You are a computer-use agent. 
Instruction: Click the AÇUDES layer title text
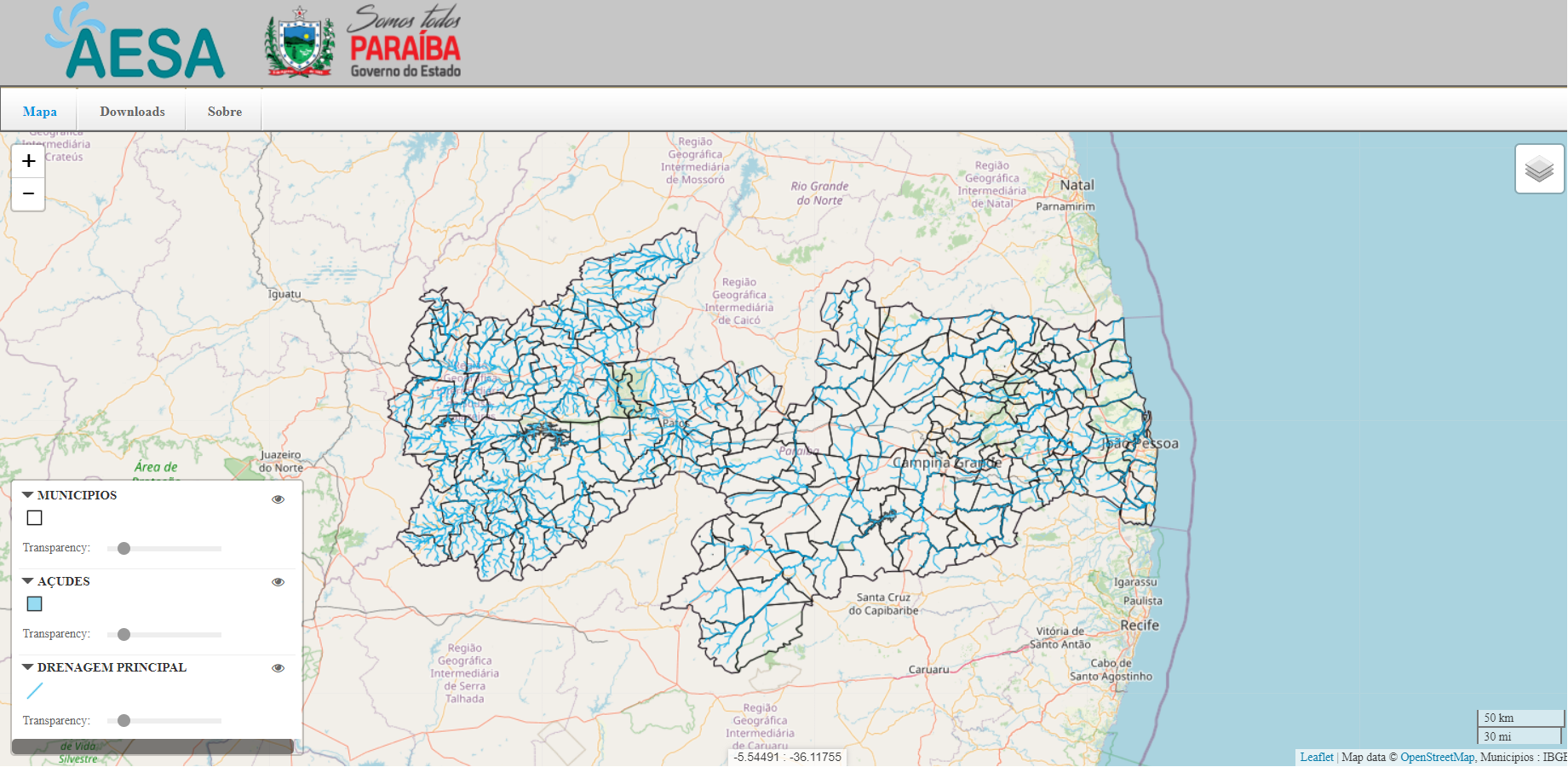click(x=63, y=581)
